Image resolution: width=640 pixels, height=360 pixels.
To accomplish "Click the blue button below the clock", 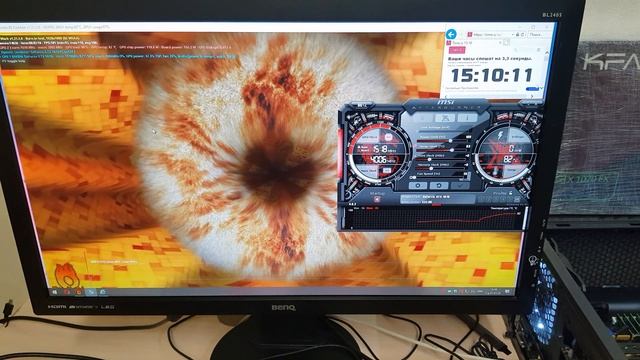I will coord(531,89).
